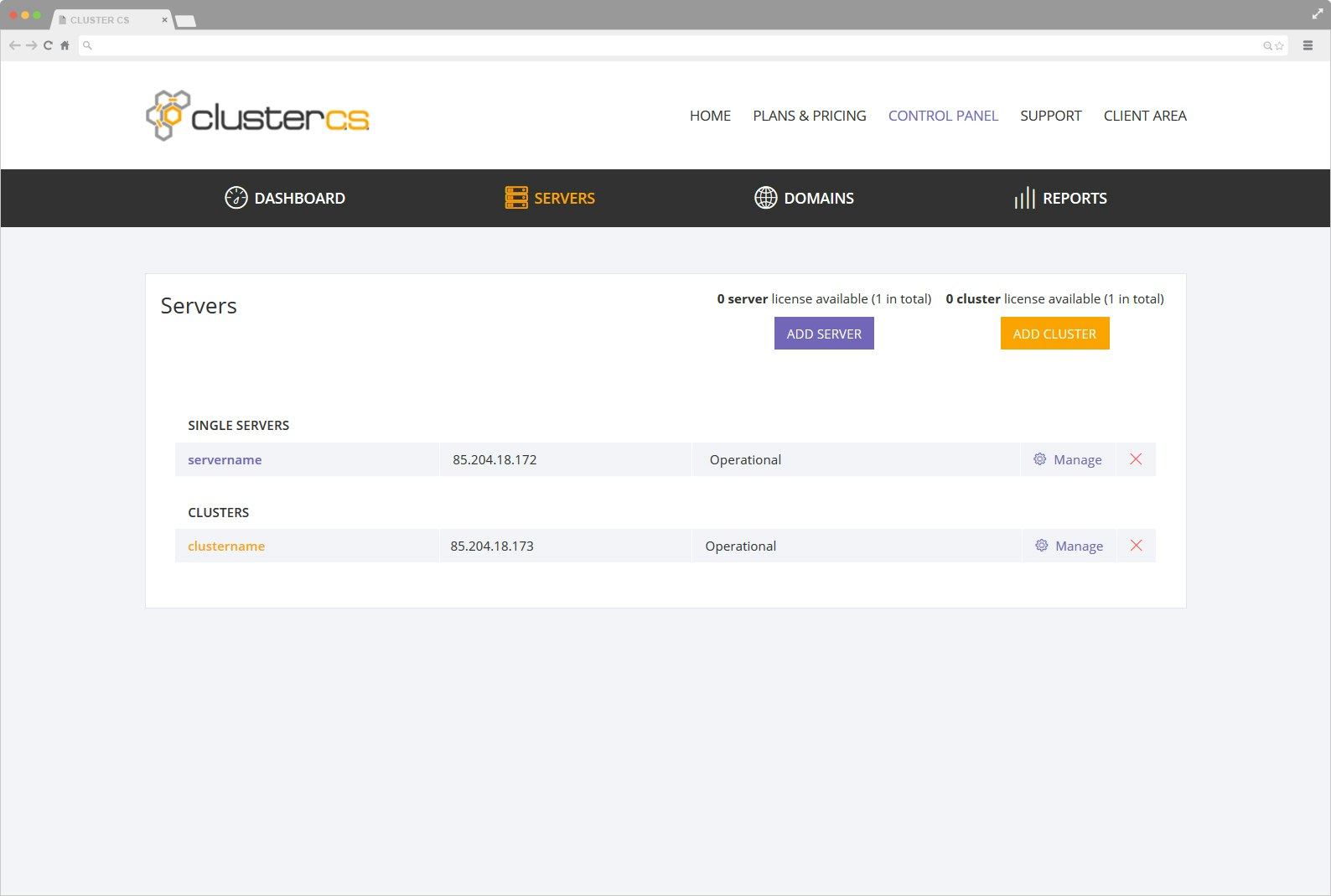Click Operational status of servername
Viewport: 1331px width, 896px height.
(x=745, y=459)
